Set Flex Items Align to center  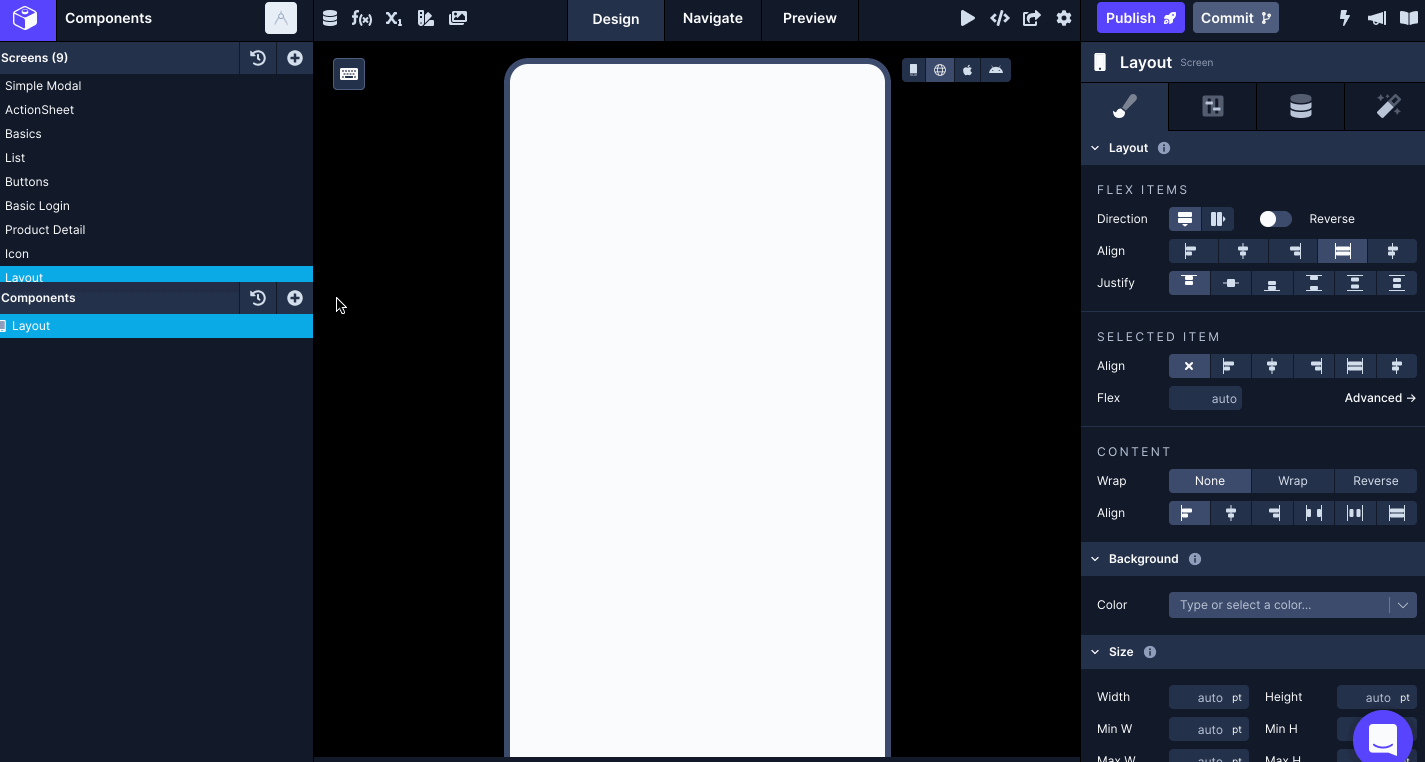(x=1243, y=251)
